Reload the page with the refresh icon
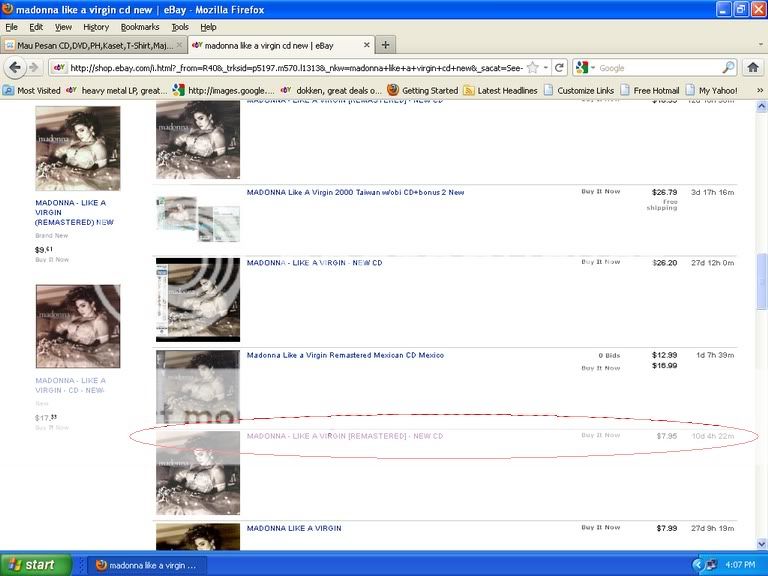This screenshot has height=576, width=768. pyautogui.click(x=558, y=68)
